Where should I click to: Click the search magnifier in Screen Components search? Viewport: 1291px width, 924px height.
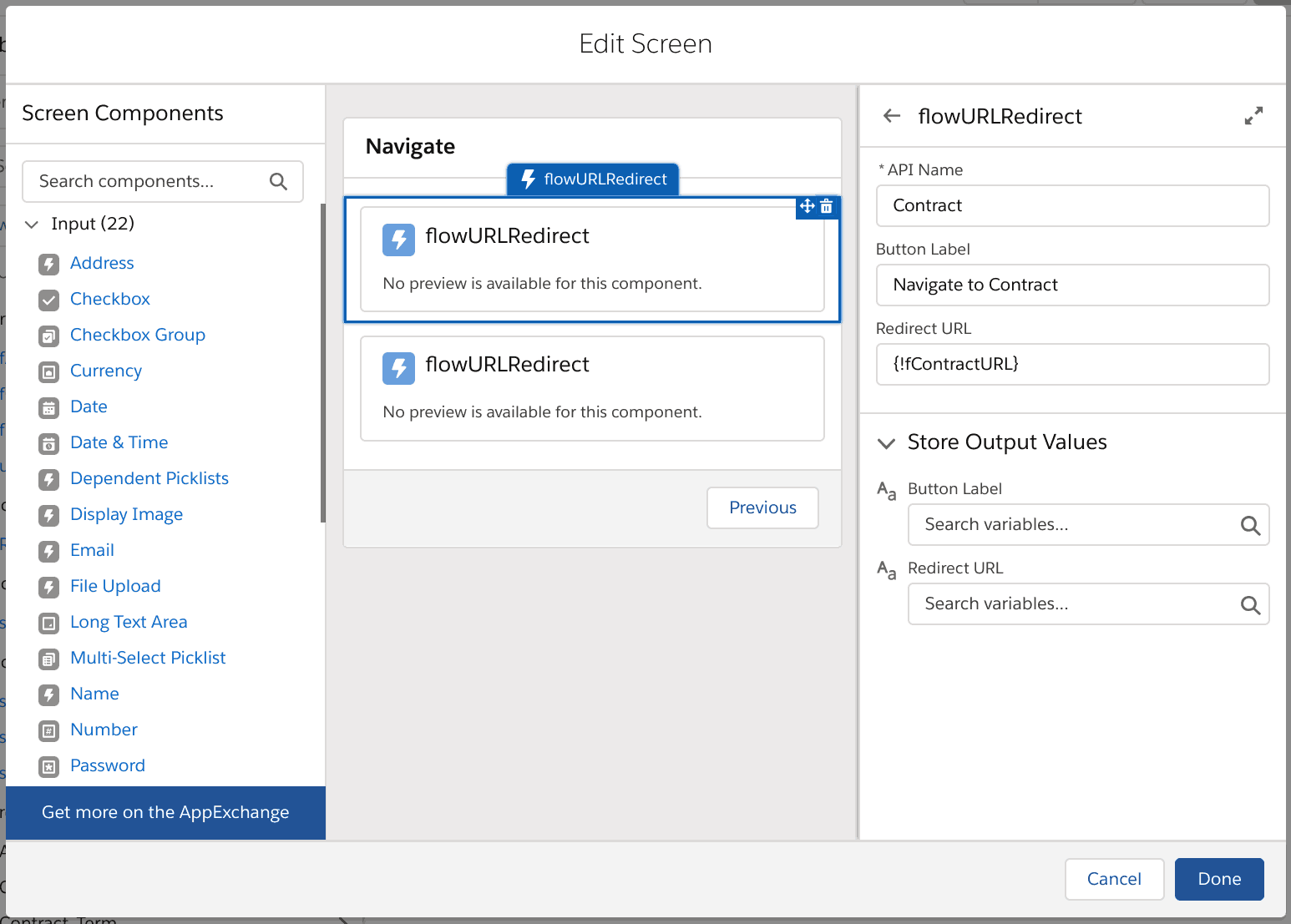(278, 181)
